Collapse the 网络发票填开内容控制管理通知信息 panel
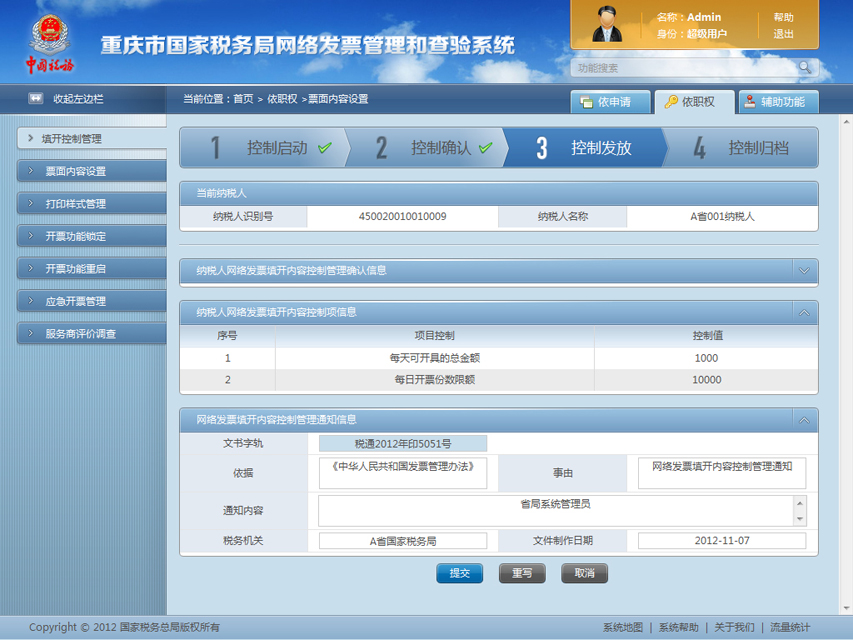This screenshot has height=640, width=853. coord(804,420)
